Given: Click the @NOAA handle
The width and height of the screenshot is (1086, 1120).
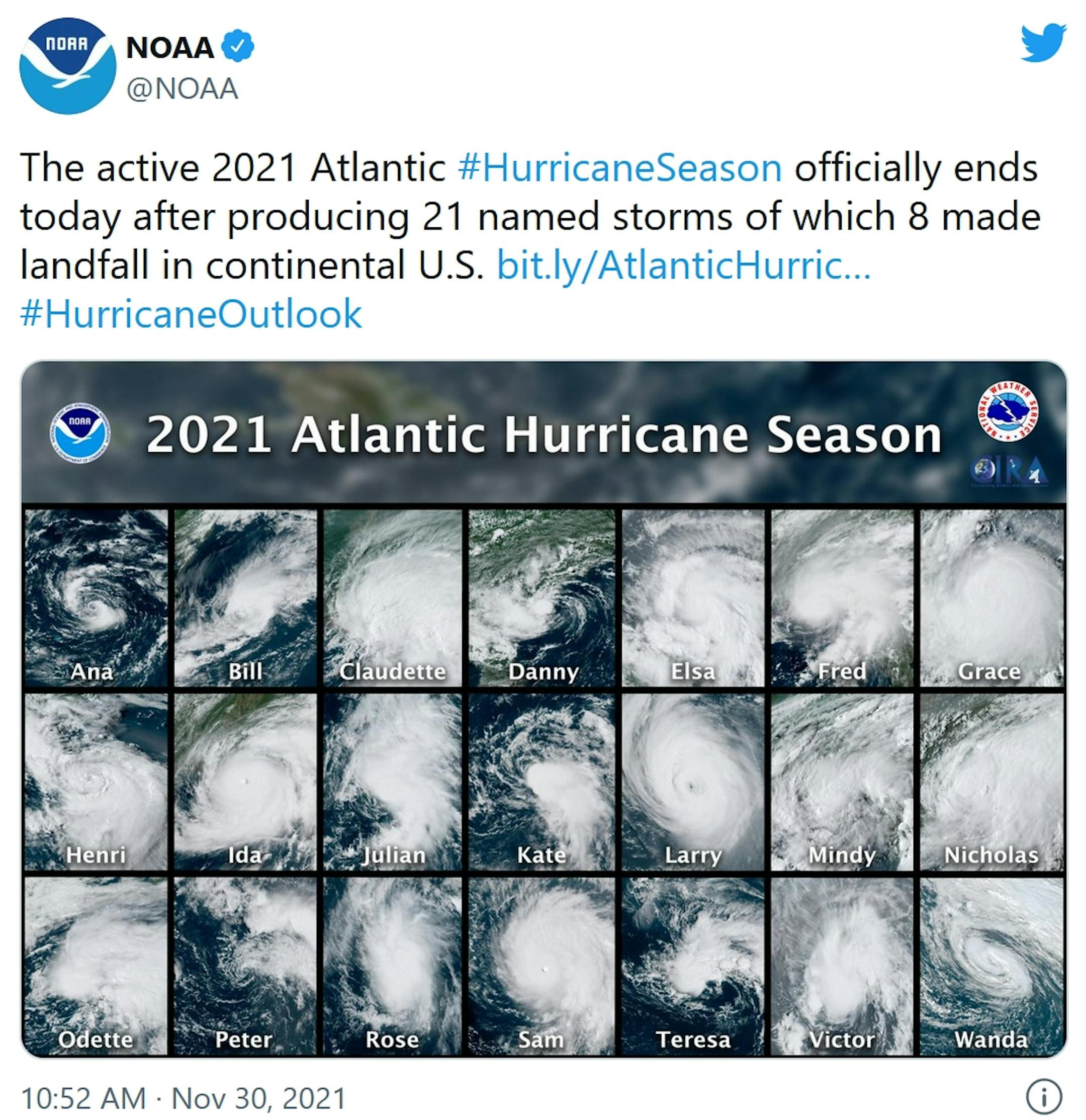Looking at the screenshot, I should pos(182,89).
